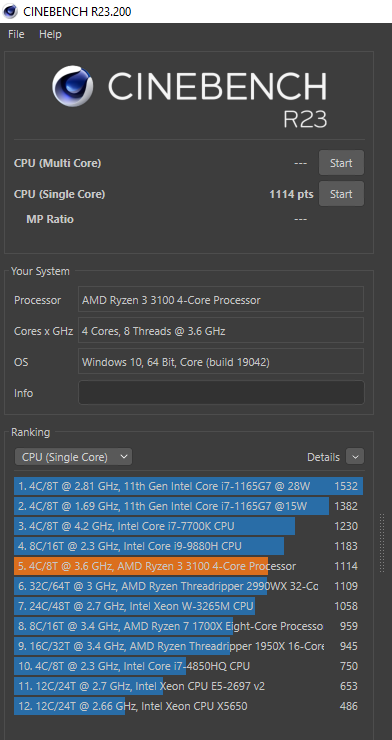Viewport: 392px width, 740px height.
Task: Select ranking row 9 Threadripper 1950X
Action: (188, 646)
